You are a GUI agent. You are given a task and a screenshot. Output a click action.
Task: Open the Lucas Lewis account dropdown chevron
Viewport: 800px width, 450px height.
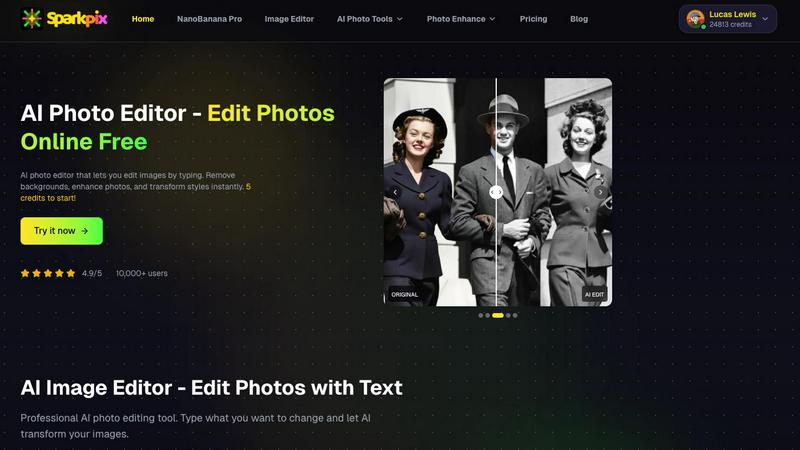pyautogui.click(x=765, y=19)
